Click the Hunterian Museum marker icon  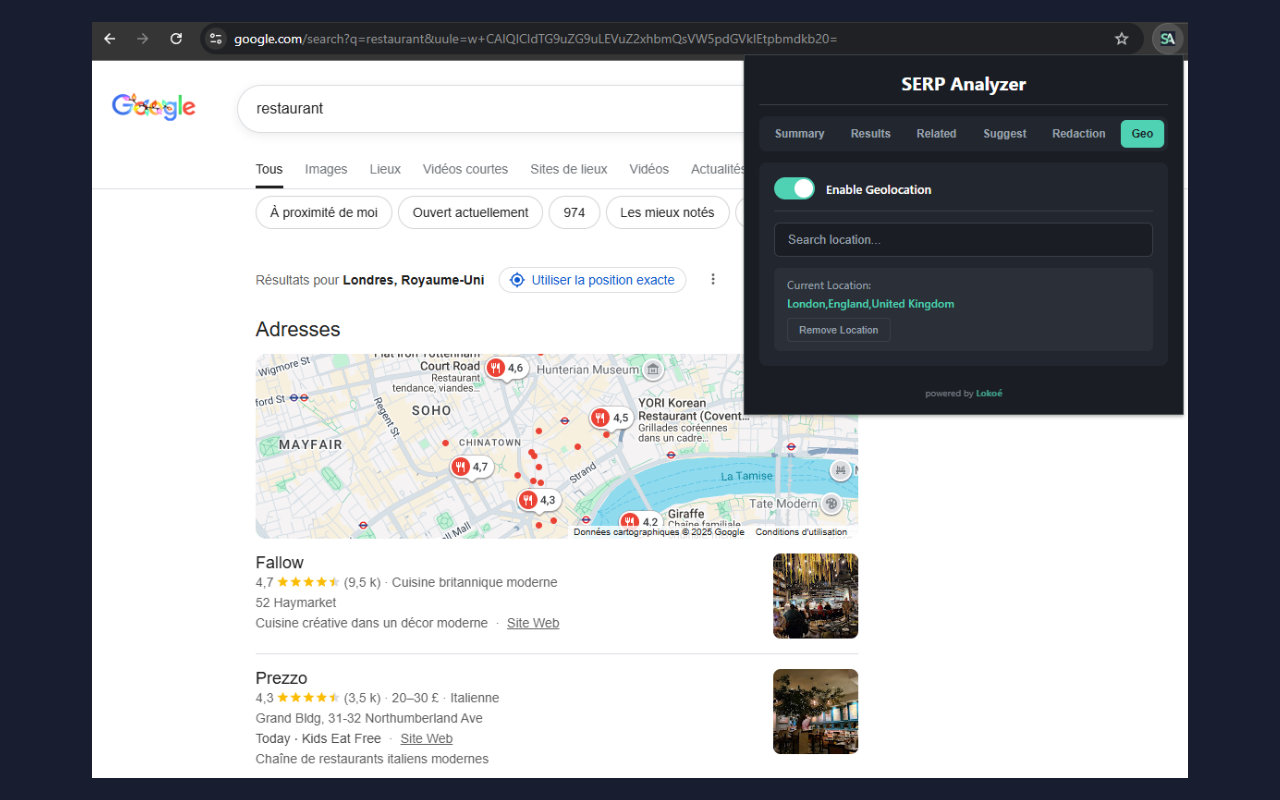(x=653, y=369)
